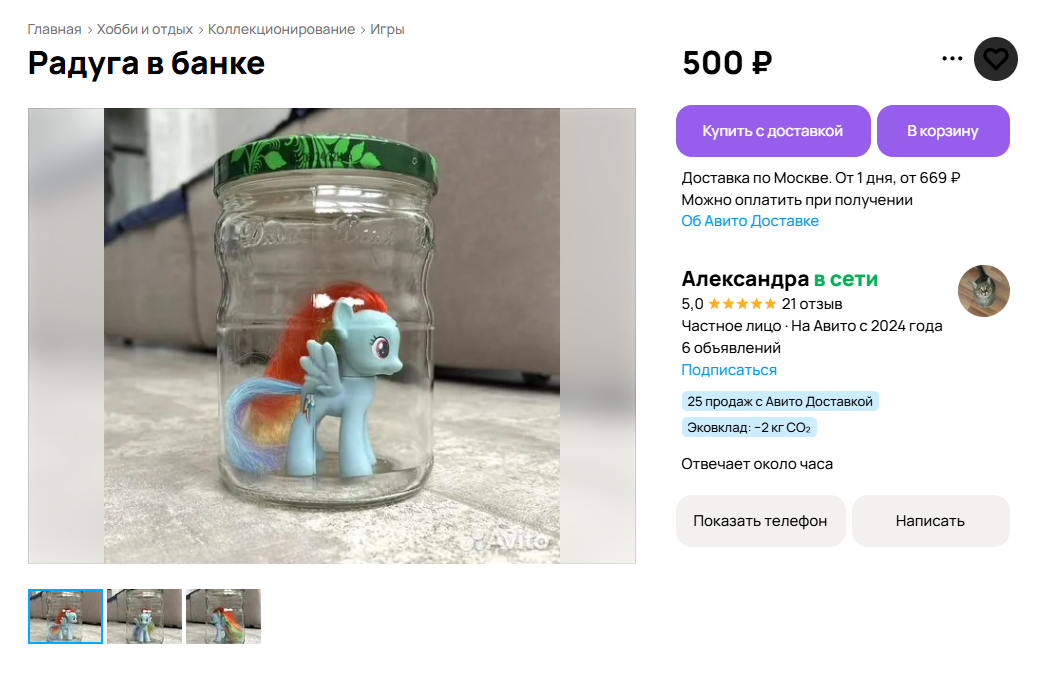Message the seller with Написать
The height and width of the screenshot is (675, 1045).
click(x=930, y=521)
